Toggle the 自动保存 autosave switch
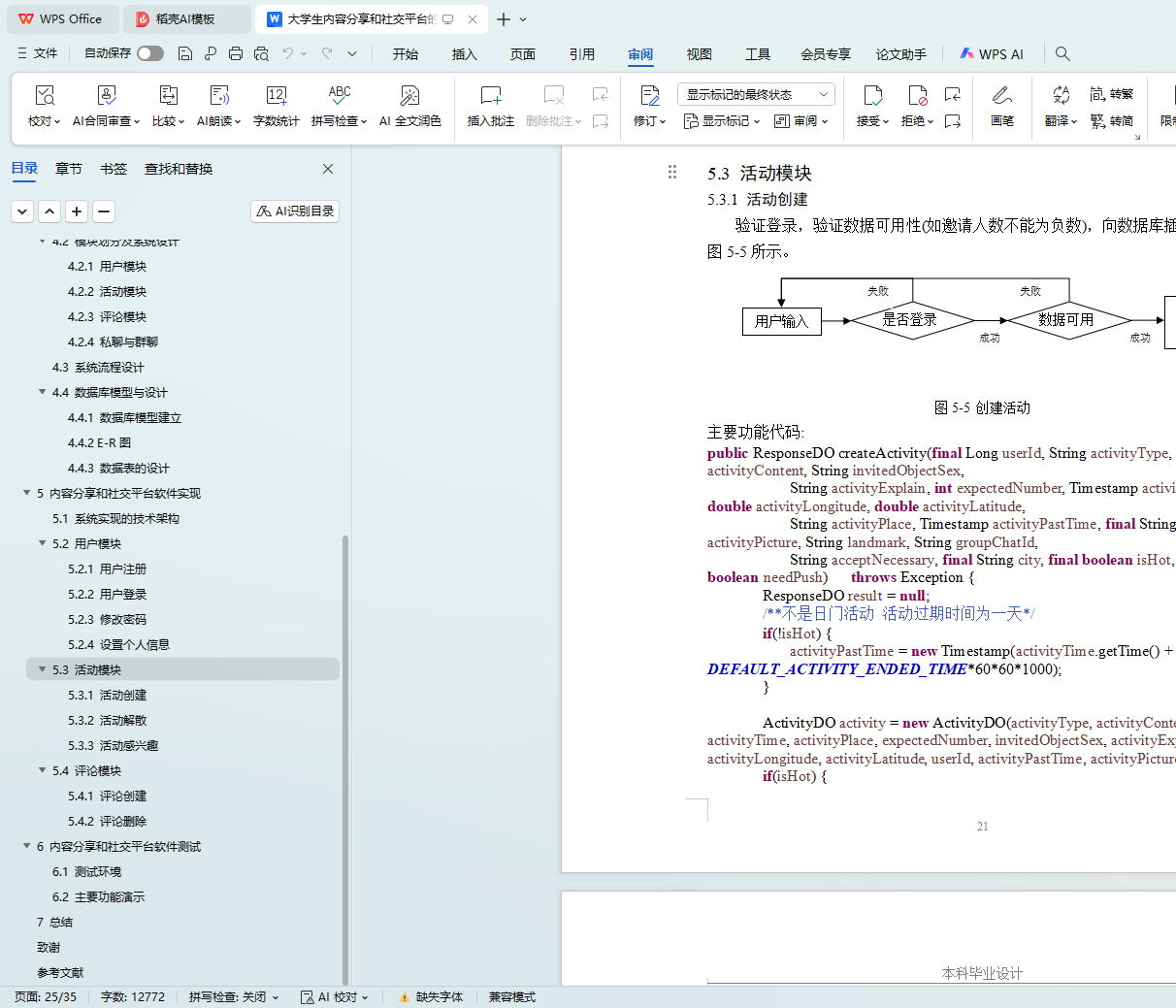 149,53
